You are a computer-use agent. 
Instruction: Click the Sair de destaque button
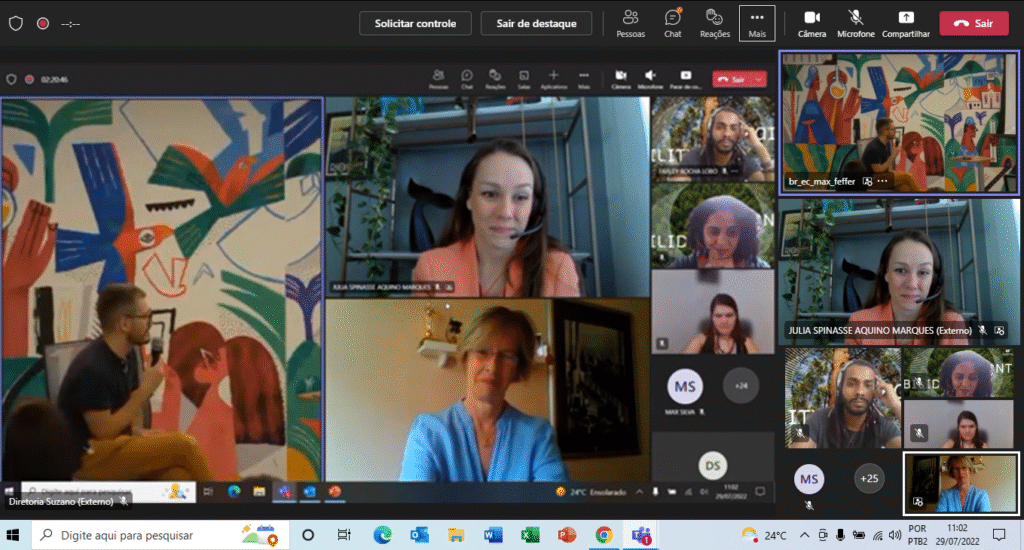tap(536, 23)
